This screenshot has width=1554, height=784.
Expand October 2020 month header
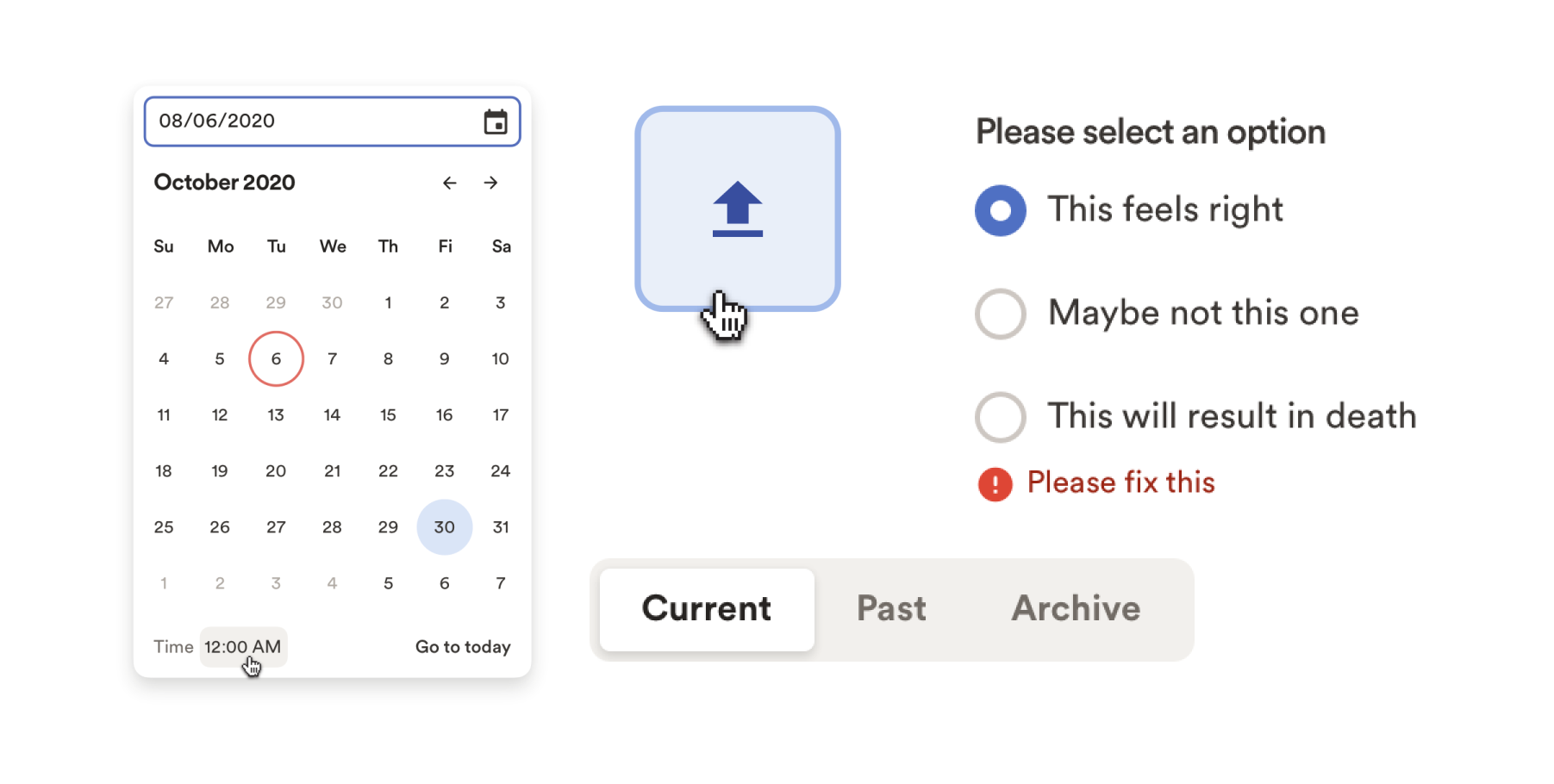tap(224, 183)
